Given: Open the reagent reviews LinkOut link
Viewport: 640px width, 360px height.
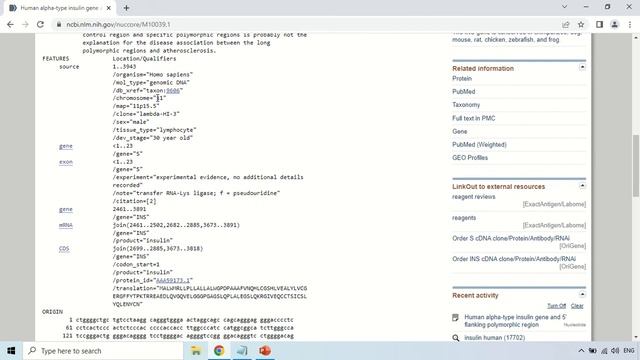Looking at the screenshot, I should point(473,197).
